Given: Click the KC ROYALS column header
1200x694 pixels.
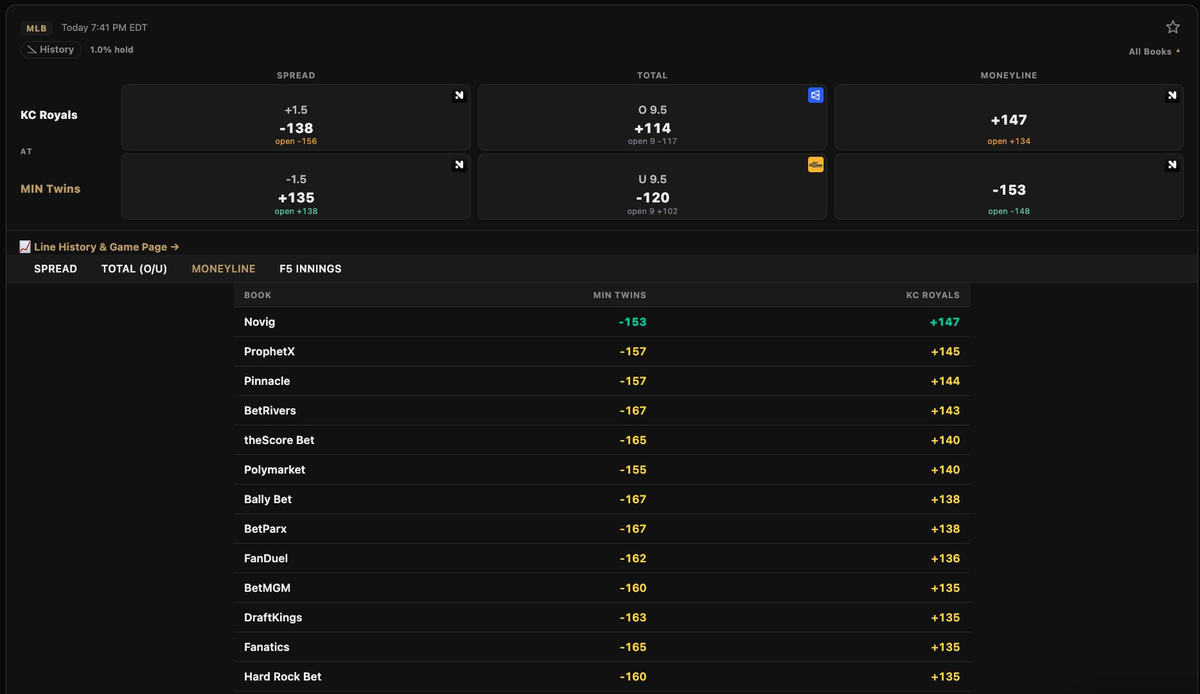Looking at the screenshot, I should pos(933,295).
